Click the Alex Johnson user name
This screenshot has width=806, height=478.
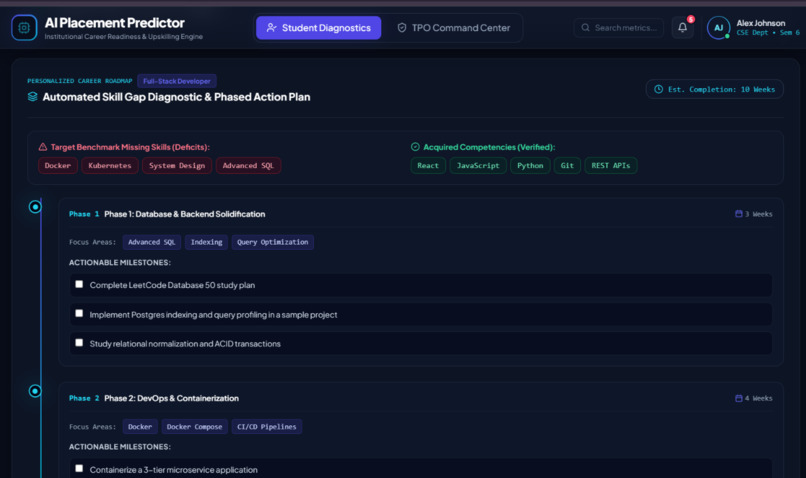(761, 23)
